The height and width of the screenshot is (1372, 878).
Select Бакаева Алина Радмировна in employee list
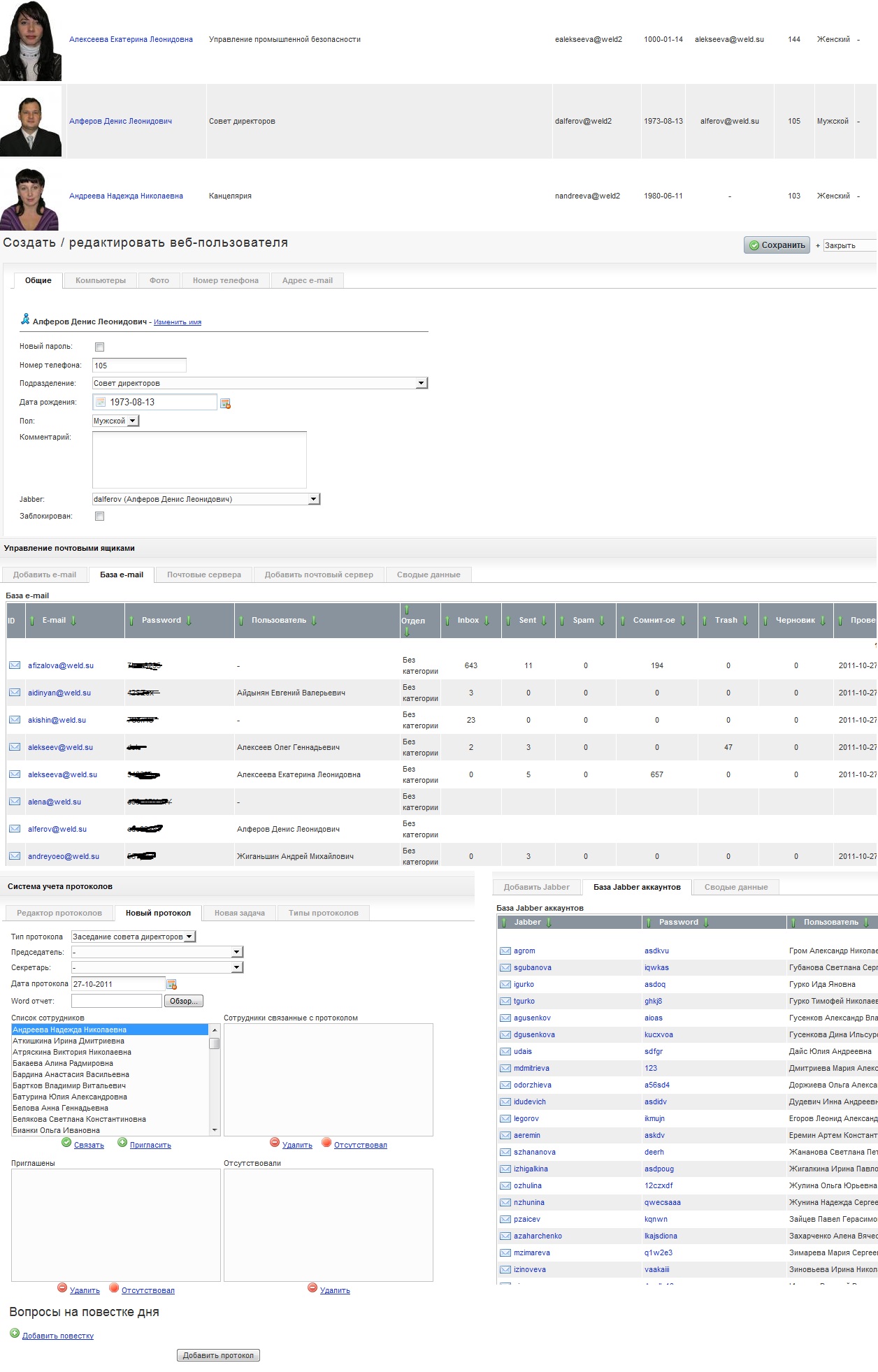tap(110, 1063)
